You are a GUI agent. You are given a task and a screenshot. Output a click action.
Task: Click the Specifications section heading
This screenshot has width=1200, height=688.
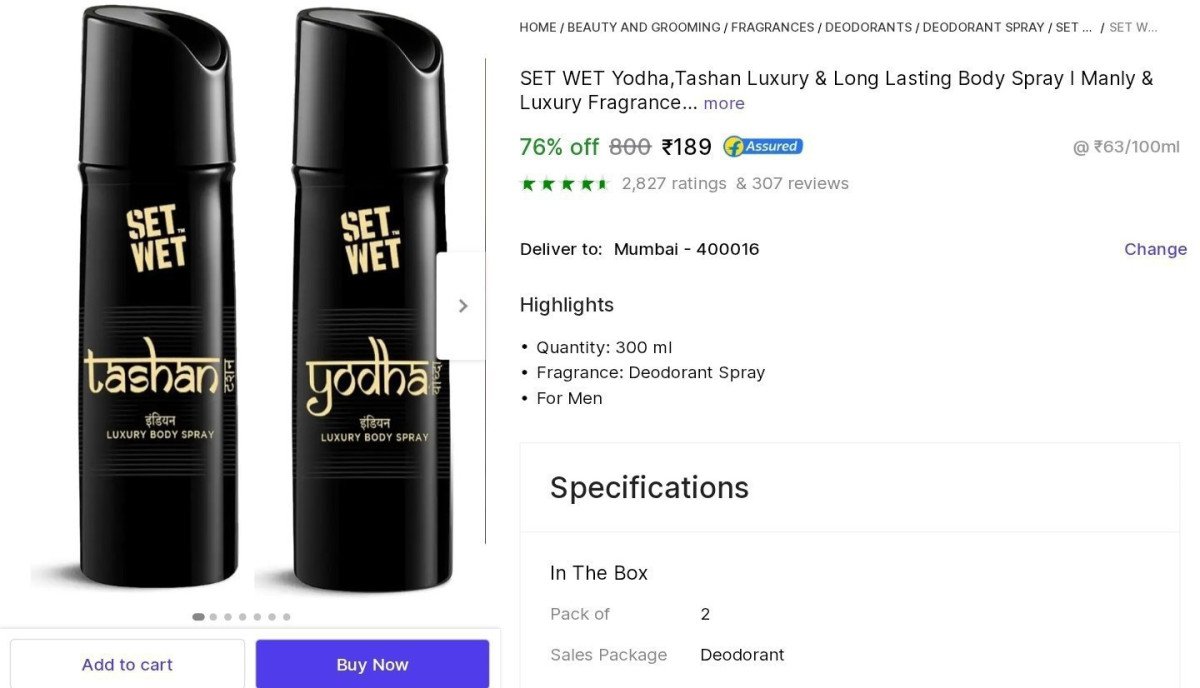click(649, 487)
